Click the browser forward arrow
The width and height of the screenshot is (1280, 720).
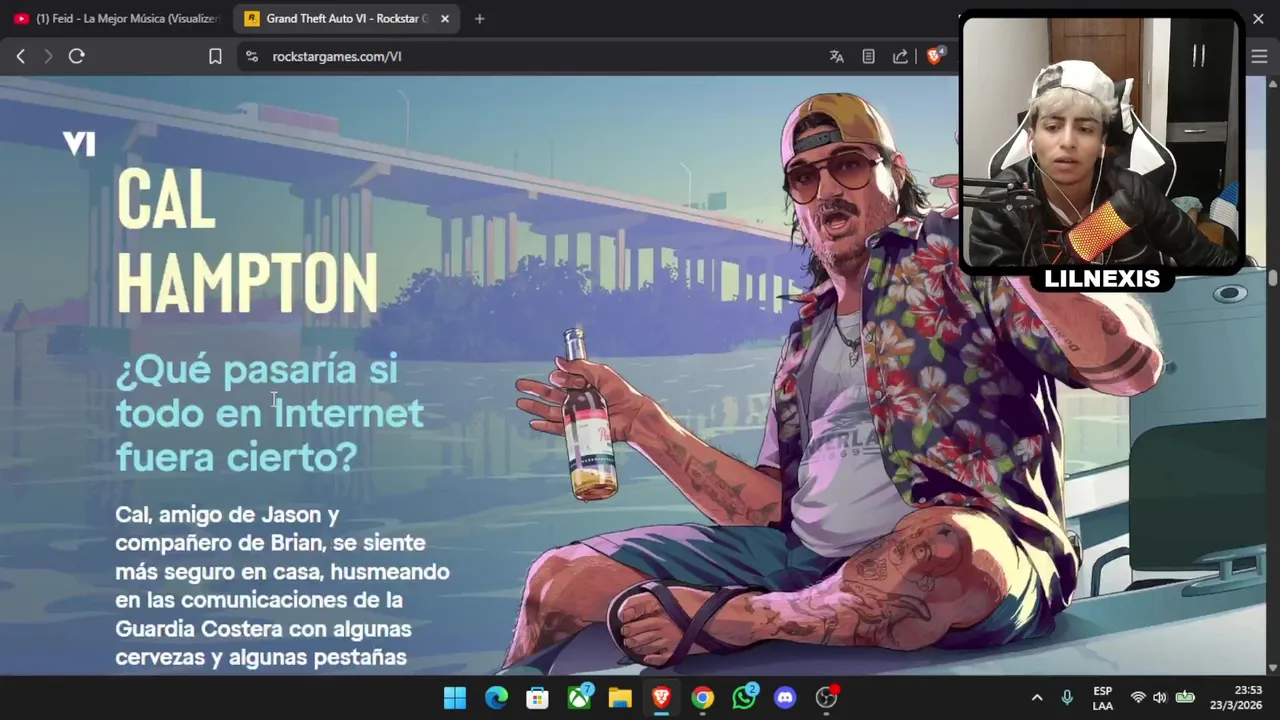tap(47, 57)
